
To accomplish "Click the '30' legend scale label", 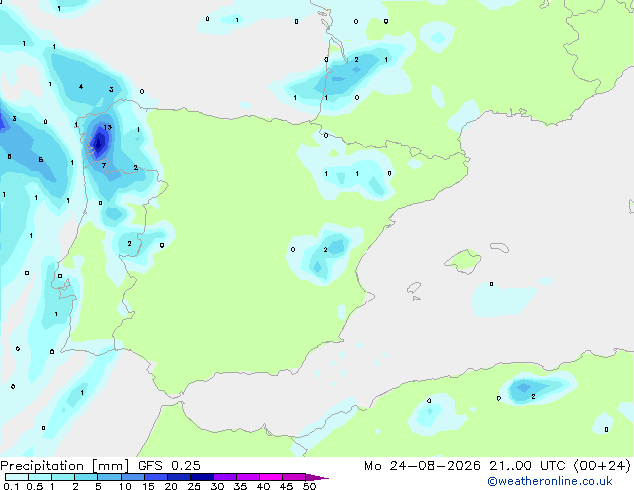I will [x=217, y=486].
